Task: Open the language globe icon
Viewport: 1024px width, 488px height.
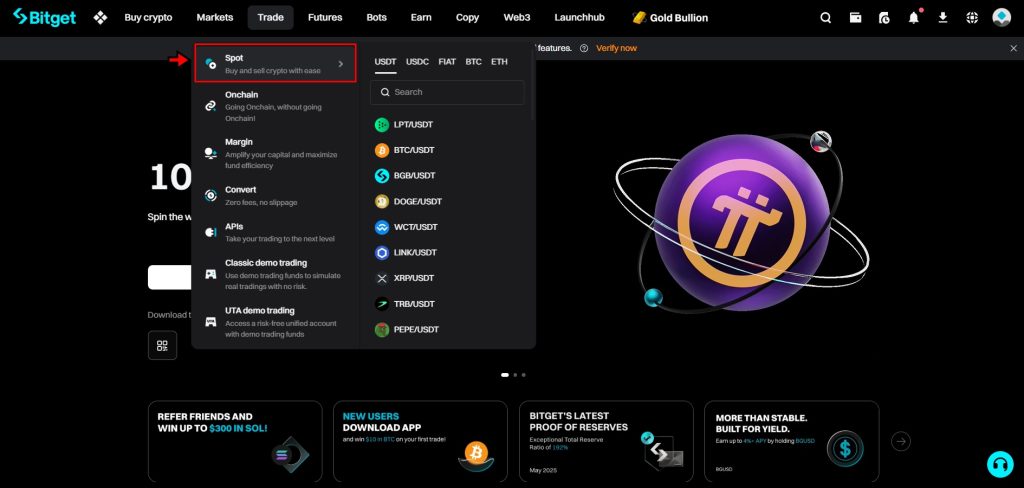Action: (972, 18)
